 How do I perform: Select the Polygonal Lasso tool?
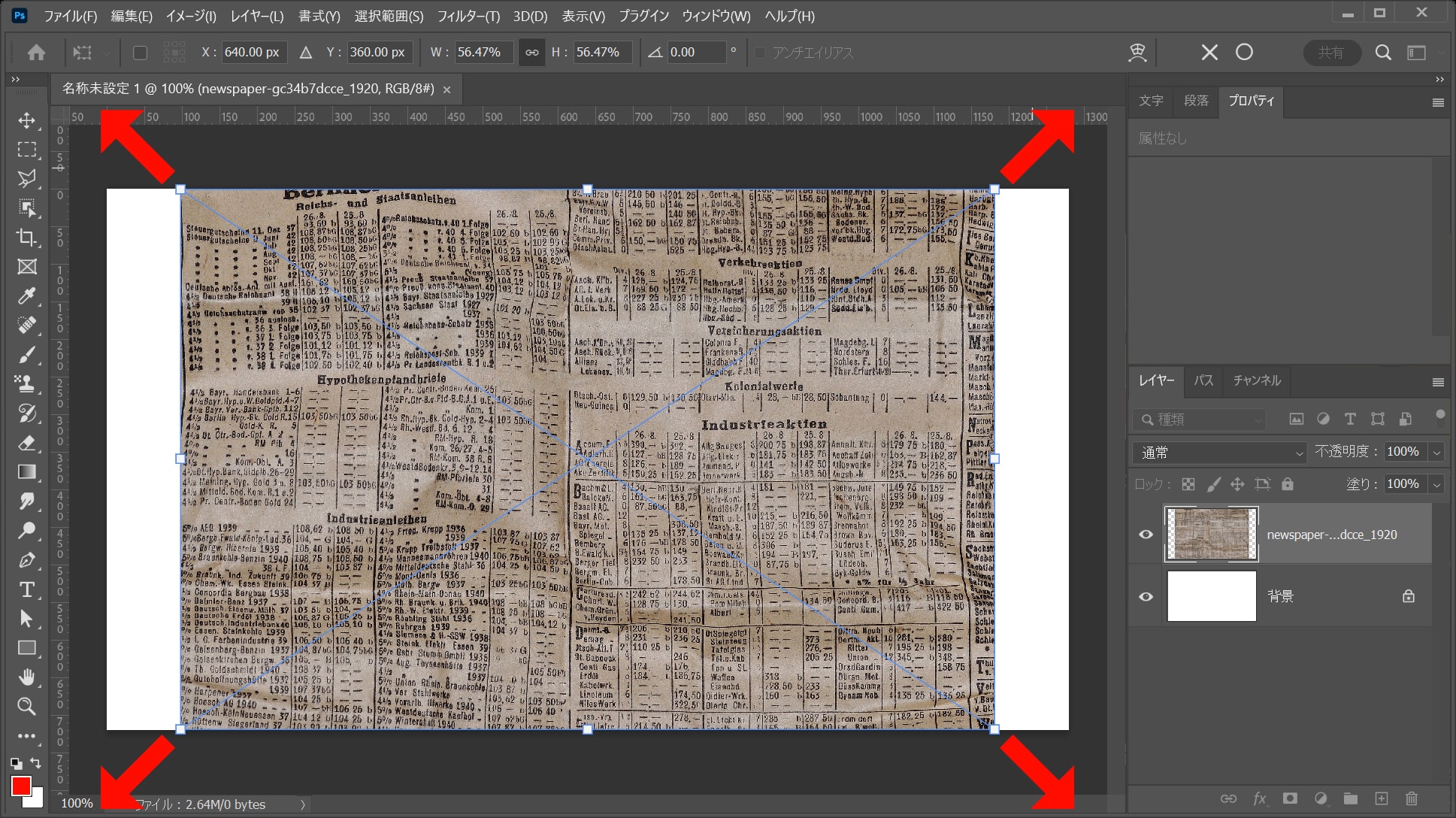click(x=27, y=179)
